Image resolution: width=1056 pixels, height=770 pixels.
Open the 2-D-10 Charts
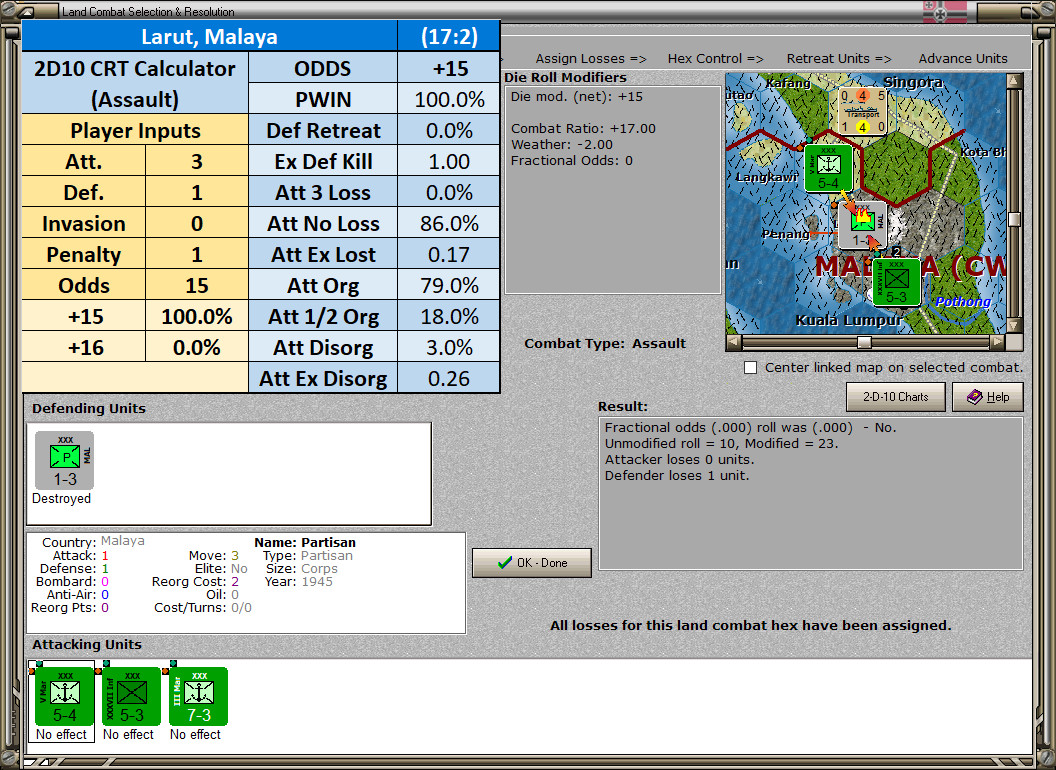(x=895, y=397)
